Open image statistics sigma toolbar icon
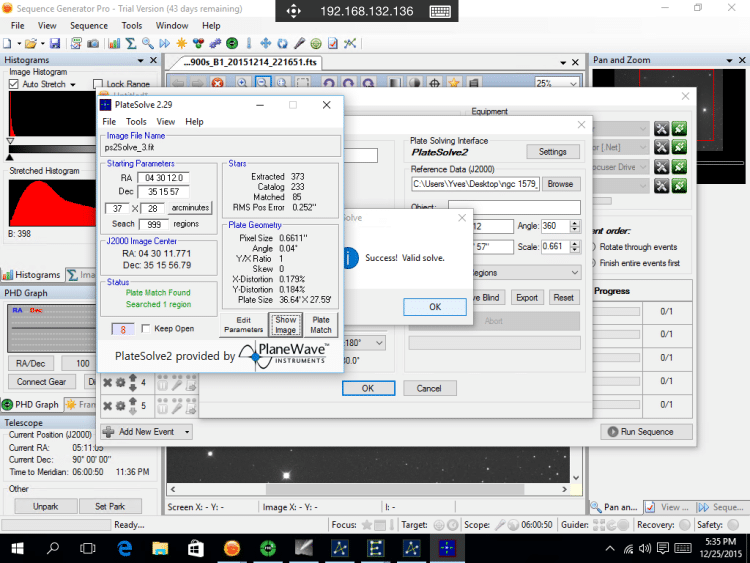Viewport: 750px width, 563px height. point(131,44)
